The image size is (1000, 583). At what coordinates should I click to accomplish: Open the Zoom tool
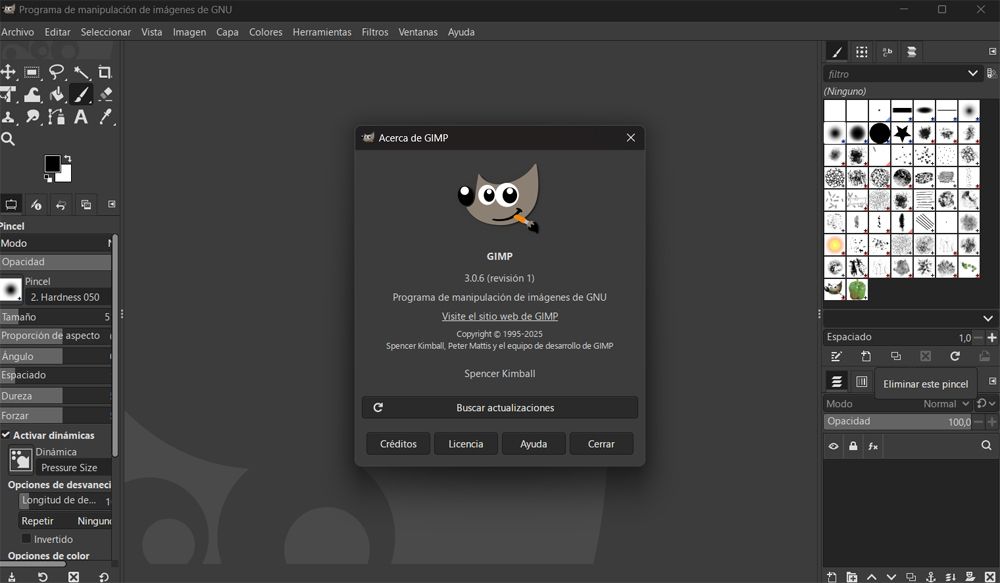pyautogui.click(x=9, y=139)
